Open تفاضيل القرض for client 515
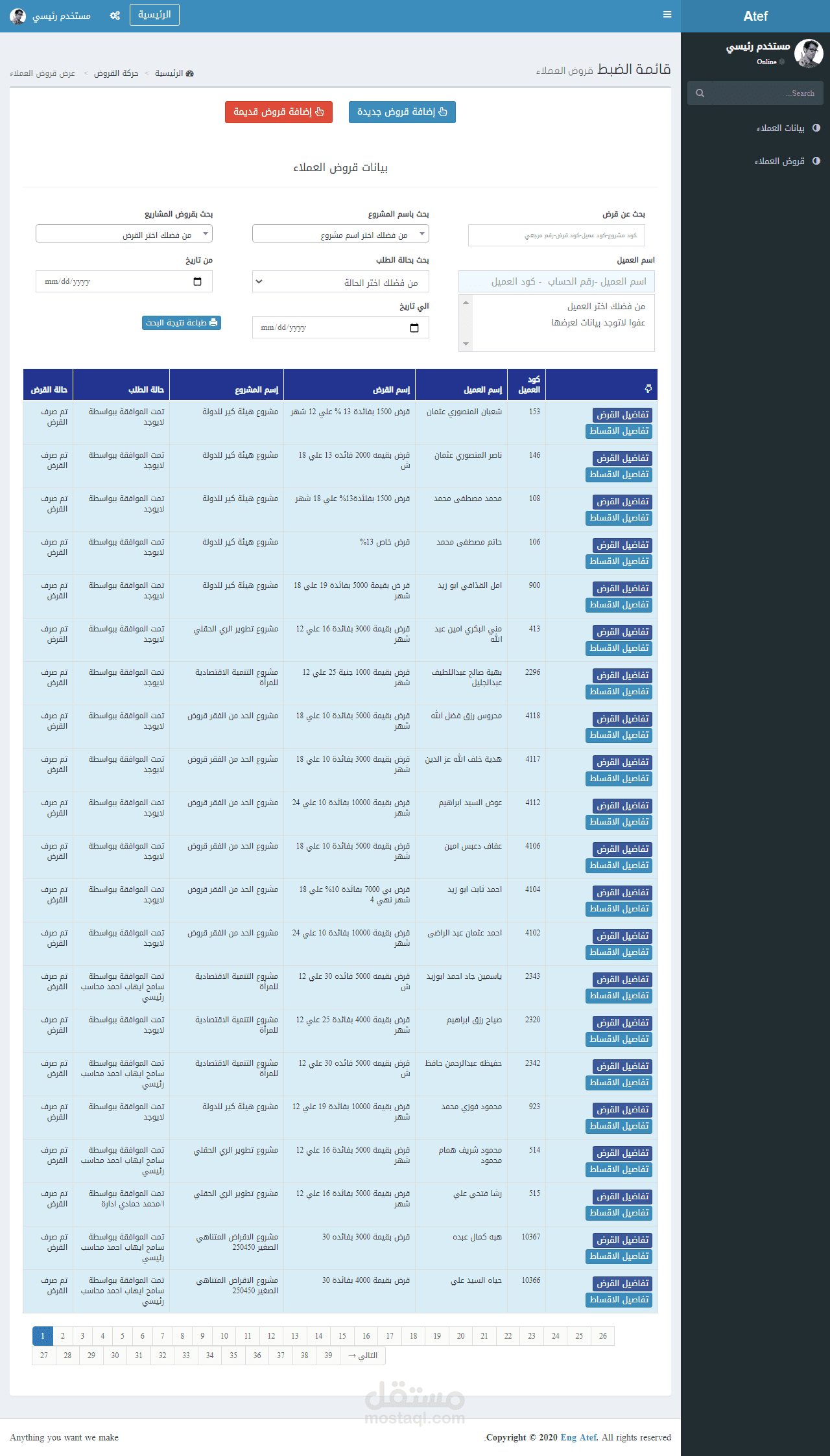The height and width of the screenshot is (1456, 830). (622, 1197)
